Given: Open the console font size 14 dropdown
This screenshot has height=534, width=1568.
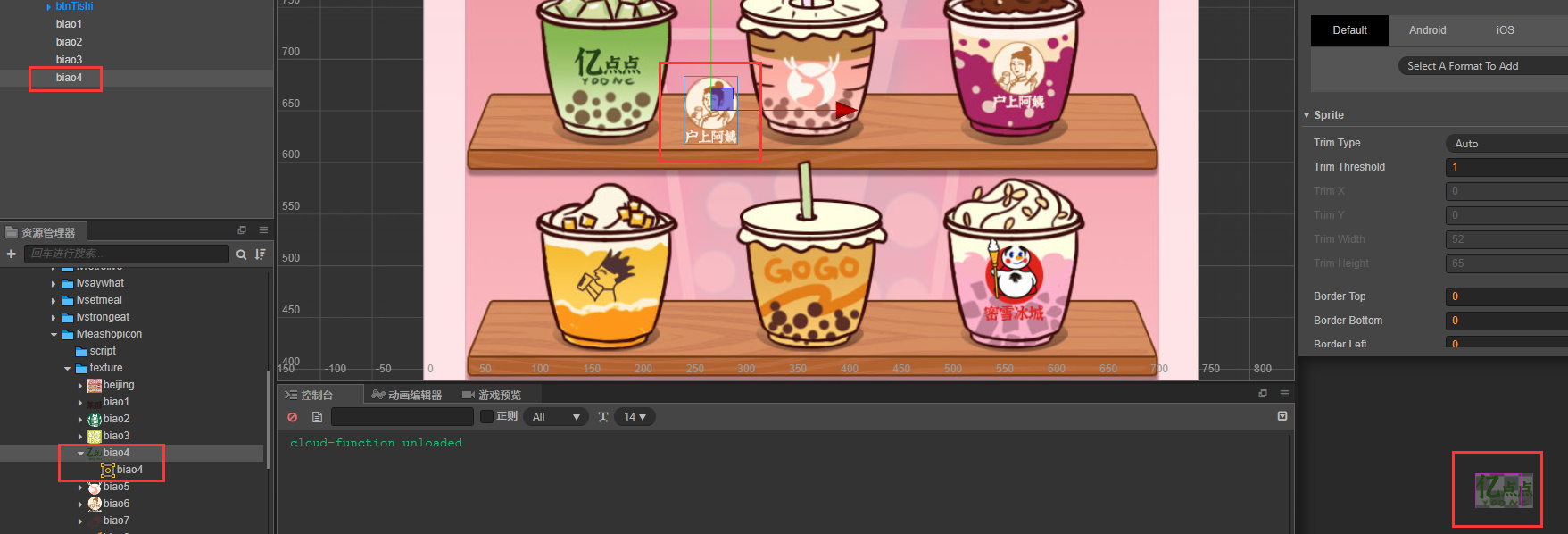Looking at the screenshot, I should click(x=635, y=417).
